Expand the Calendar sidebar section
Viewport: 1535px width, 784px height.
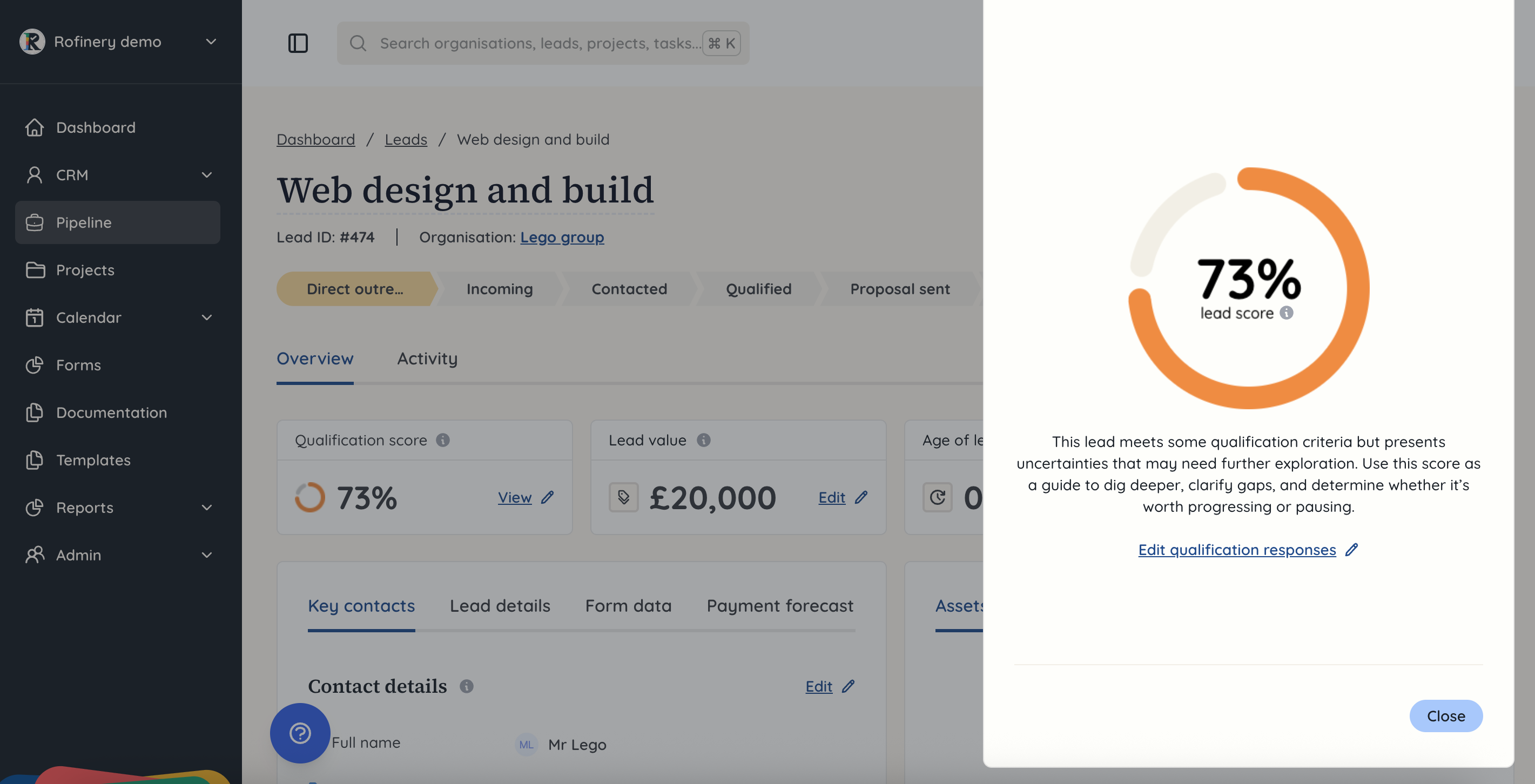207,317
